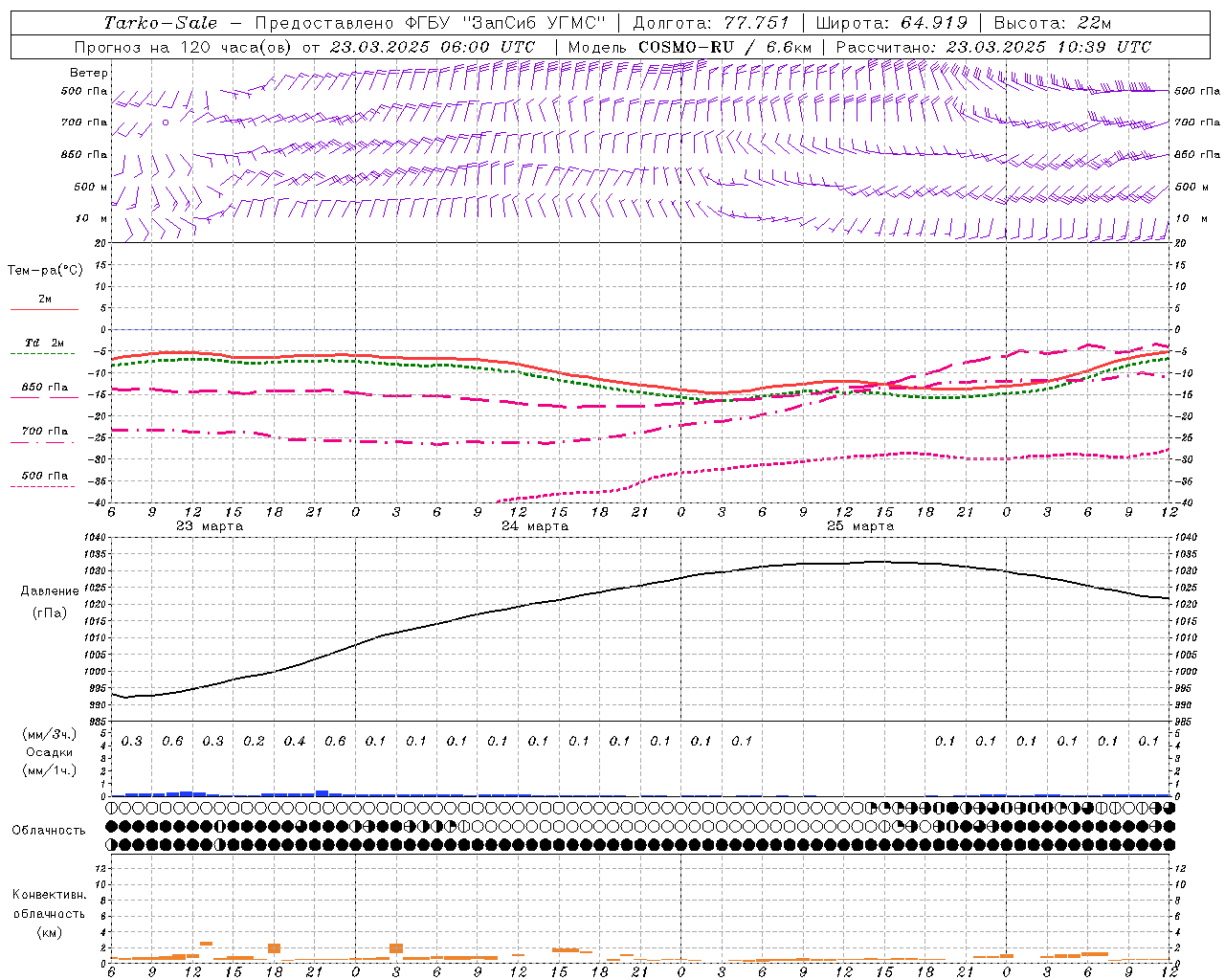Select the '2м' temperature legend entry
The width and height of the screenshot is (1225, 980).
[45, 300]
